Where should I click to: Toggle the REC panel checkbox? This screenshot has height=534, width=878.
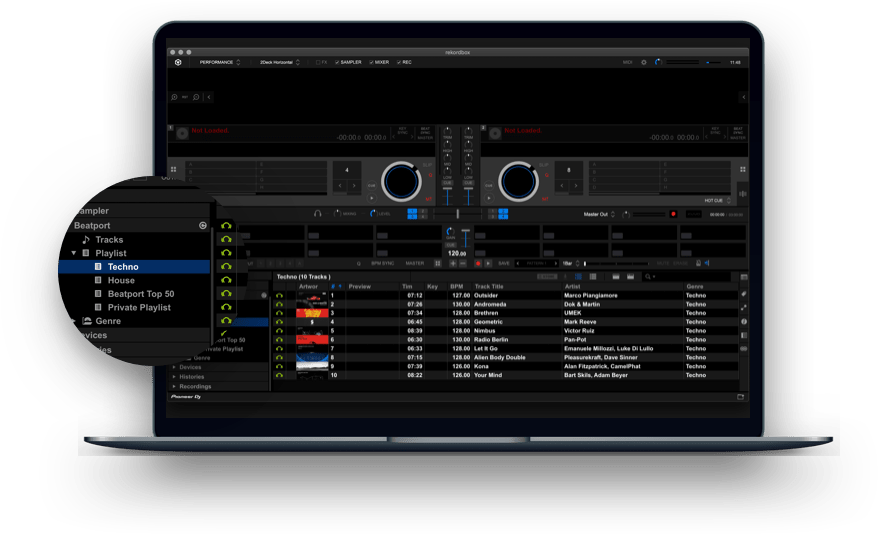tap(399, 62)
